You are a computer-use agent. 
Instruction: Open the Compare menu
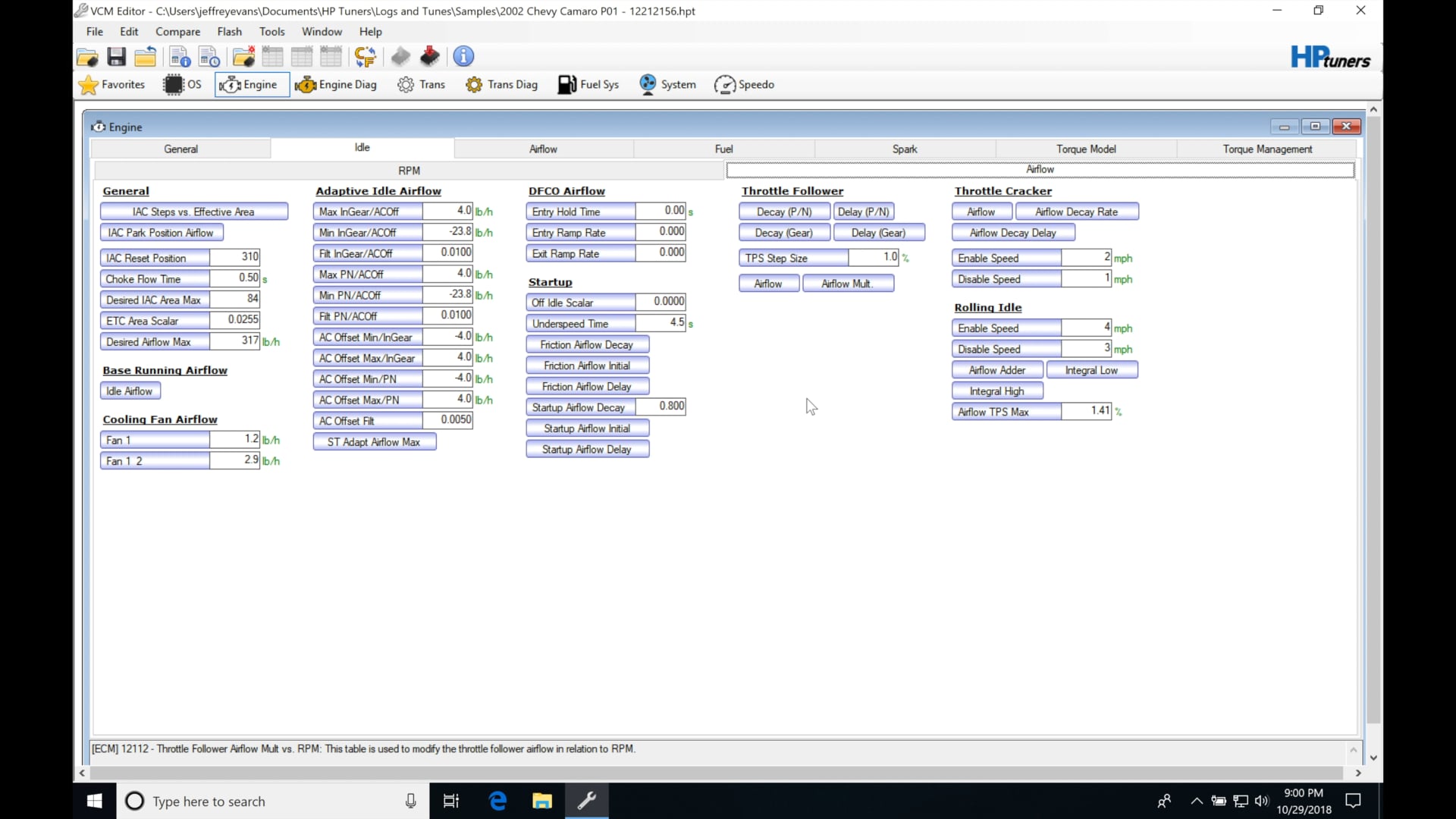click(177, 32)
